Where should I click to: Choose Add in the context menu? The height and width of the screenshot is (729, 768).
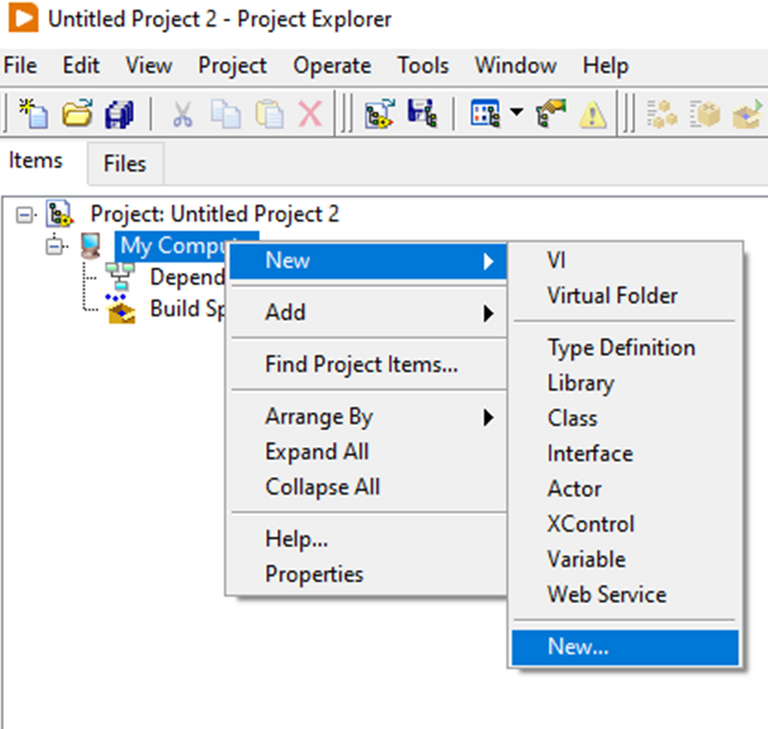click(x=368, y=312)
